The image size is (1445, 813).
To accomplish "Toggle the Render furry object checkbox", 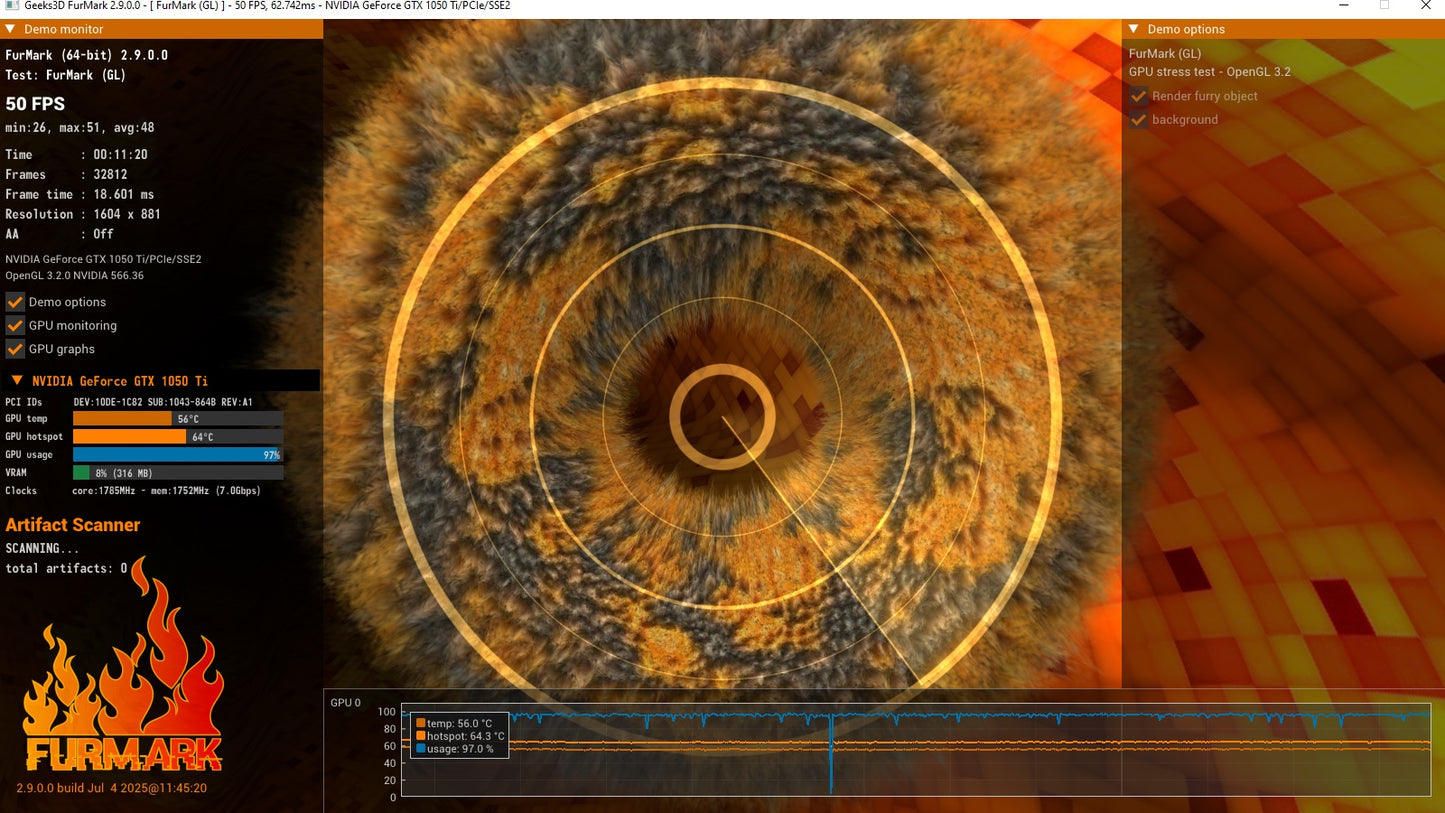I will pos(1138,96).
